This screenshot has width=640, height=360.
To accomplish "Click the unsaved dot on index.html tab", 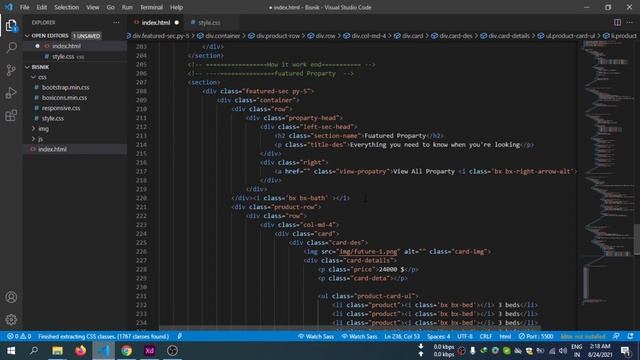I will [177, 22].
